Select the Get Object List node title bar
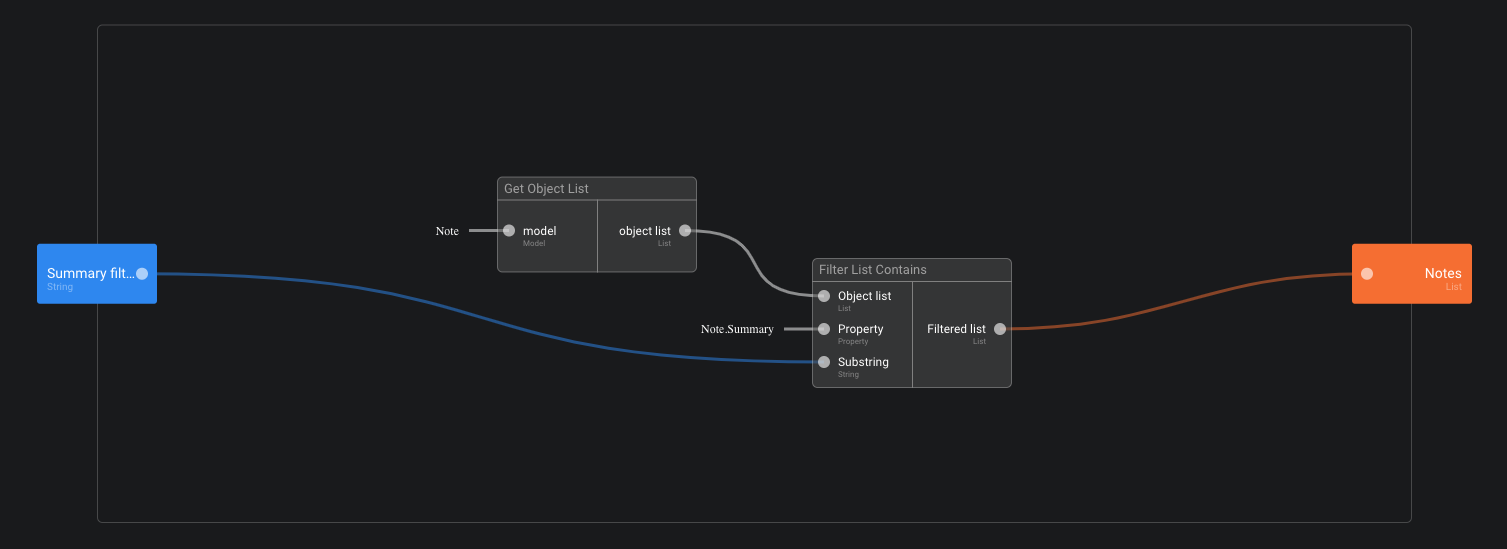The image size is (1507, 549). coord(596,189)
